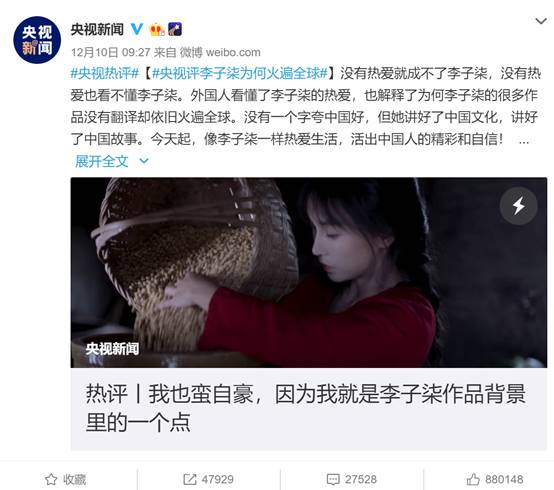Click the 收藏 label to bookmark
Viewport: 554px width, 490px height.
pos(75,479)
